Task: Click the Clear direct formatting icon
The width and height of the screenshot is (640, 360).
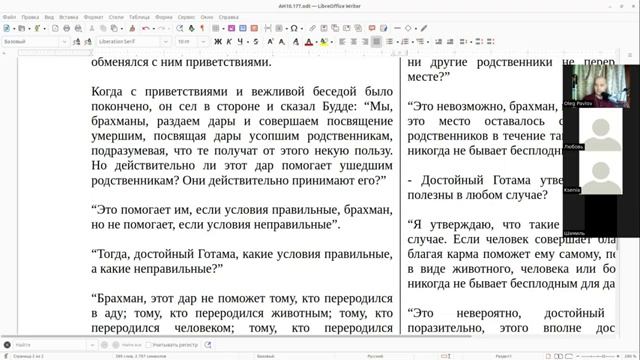Action: click(296, 42)
